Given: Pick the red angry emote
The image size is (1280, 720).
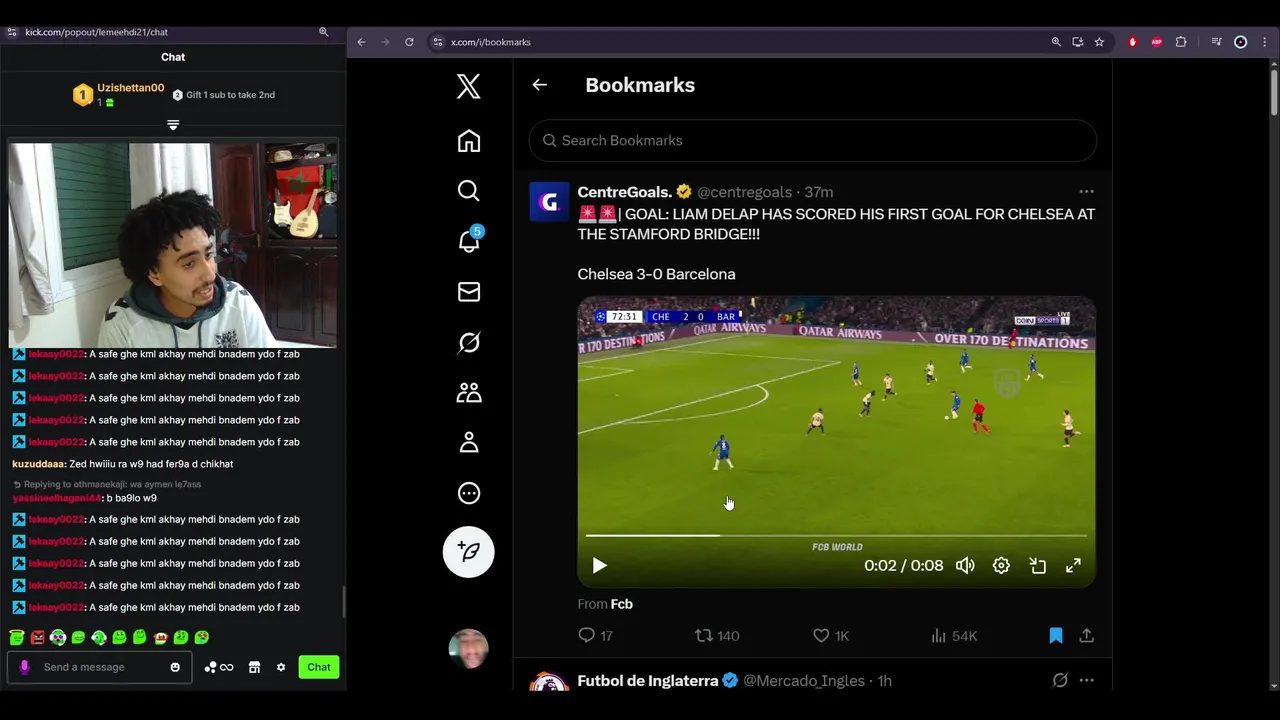Looking at the screenshot, I should click(37, 637).
